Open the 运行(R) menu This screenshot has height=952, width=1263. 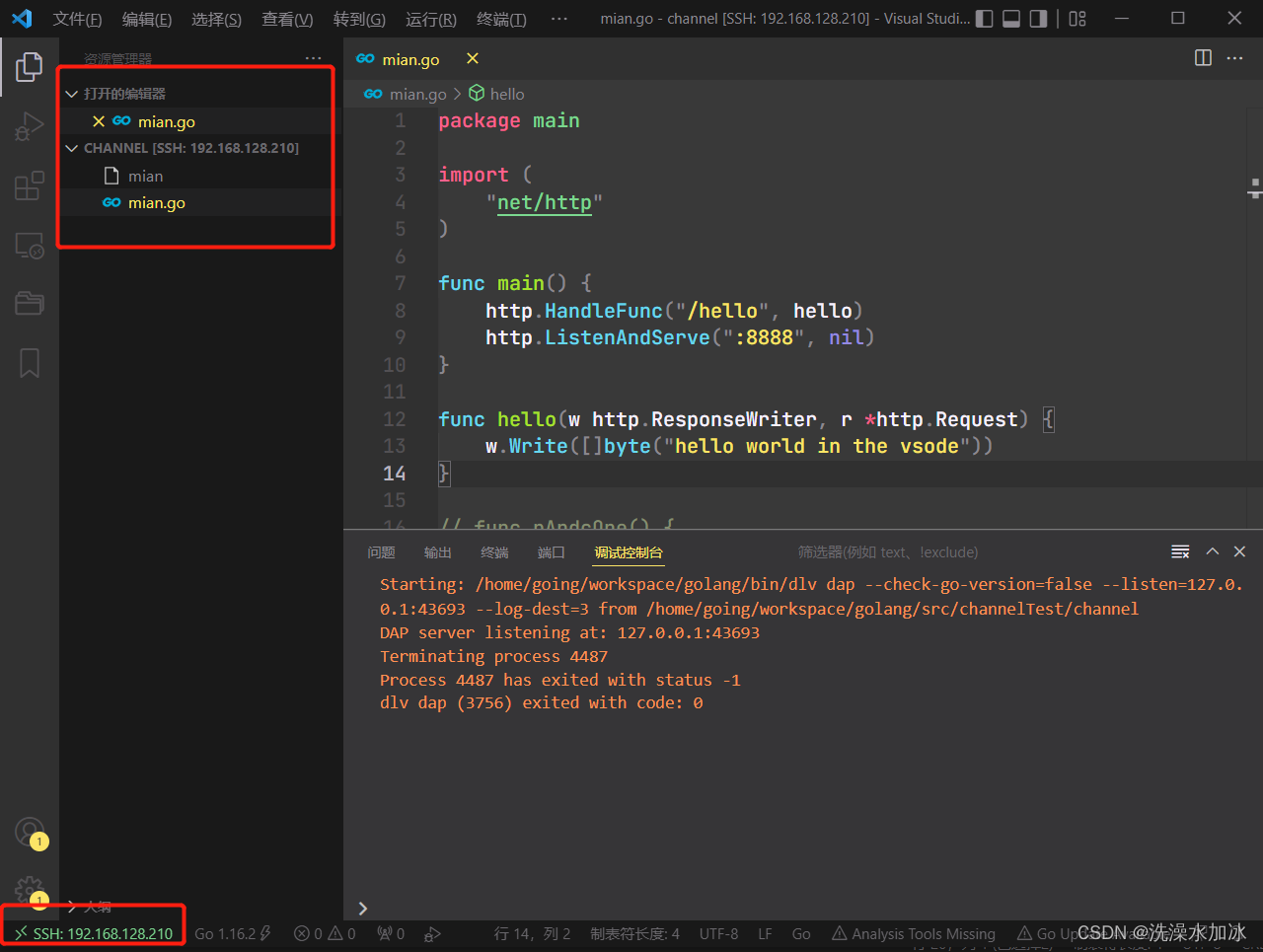coord(431,19)
